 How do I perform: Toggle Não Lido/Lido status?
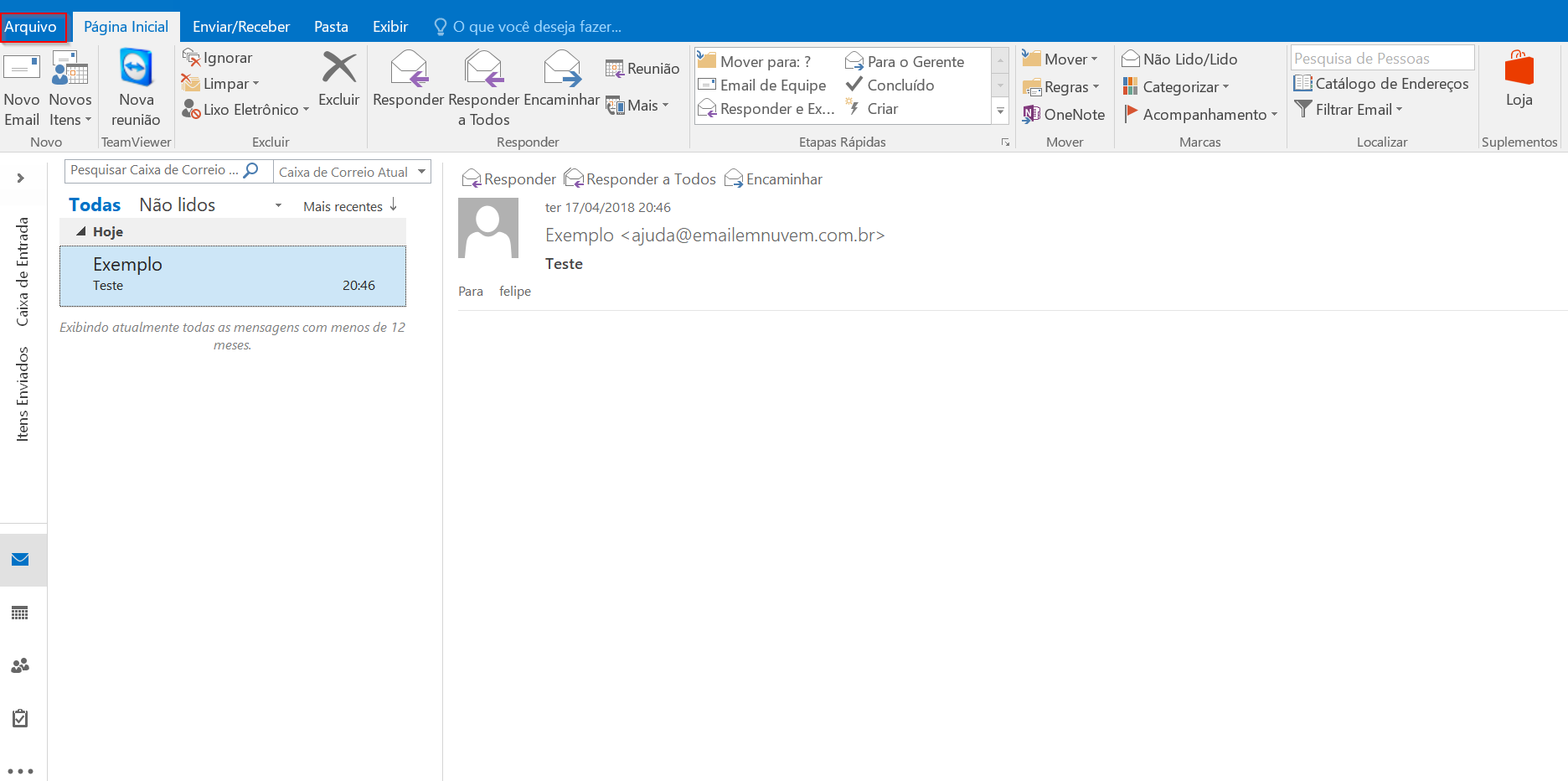1179,59
